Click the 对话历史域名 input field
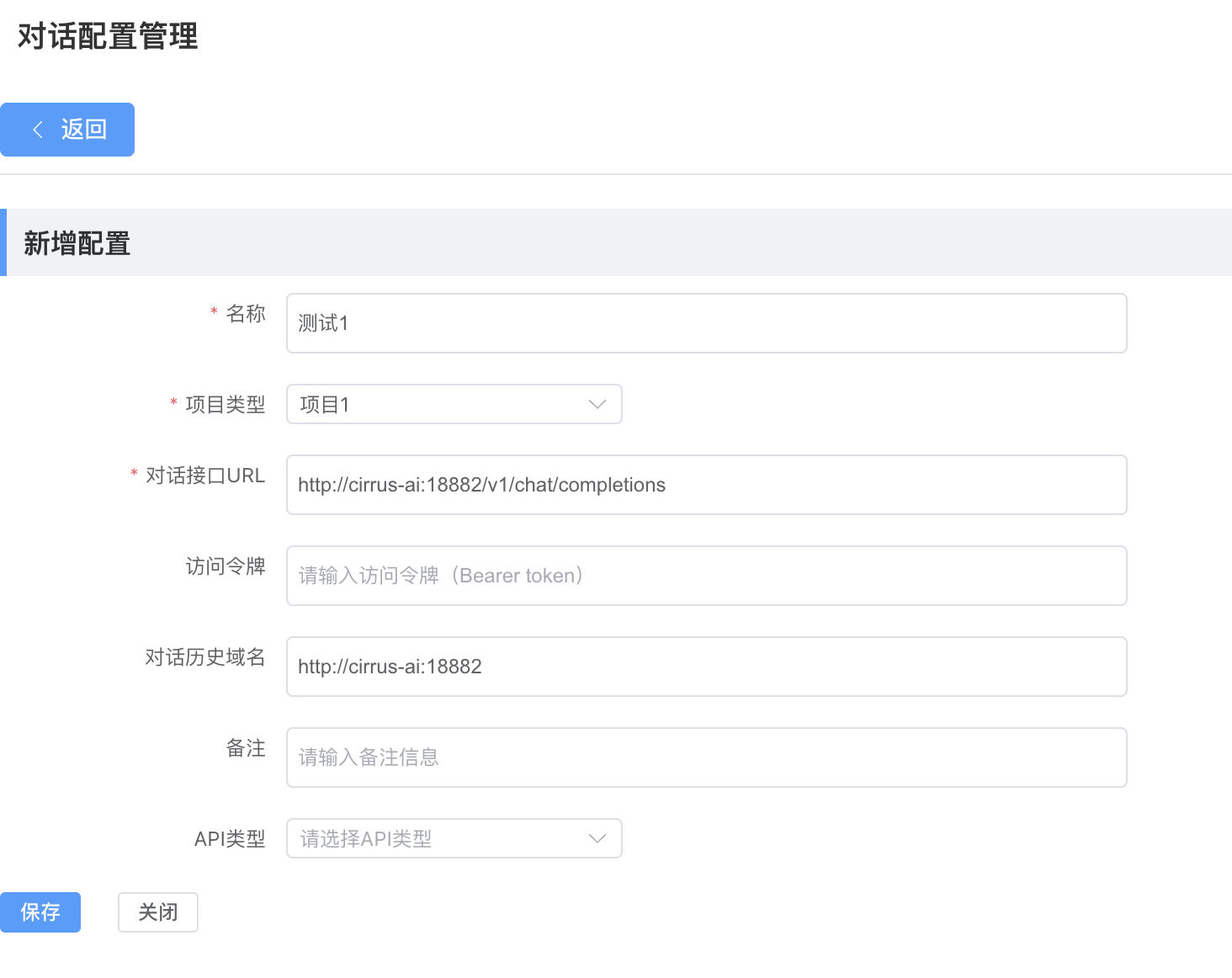Viewport: 1232px width, 978px height. [706, 667]
